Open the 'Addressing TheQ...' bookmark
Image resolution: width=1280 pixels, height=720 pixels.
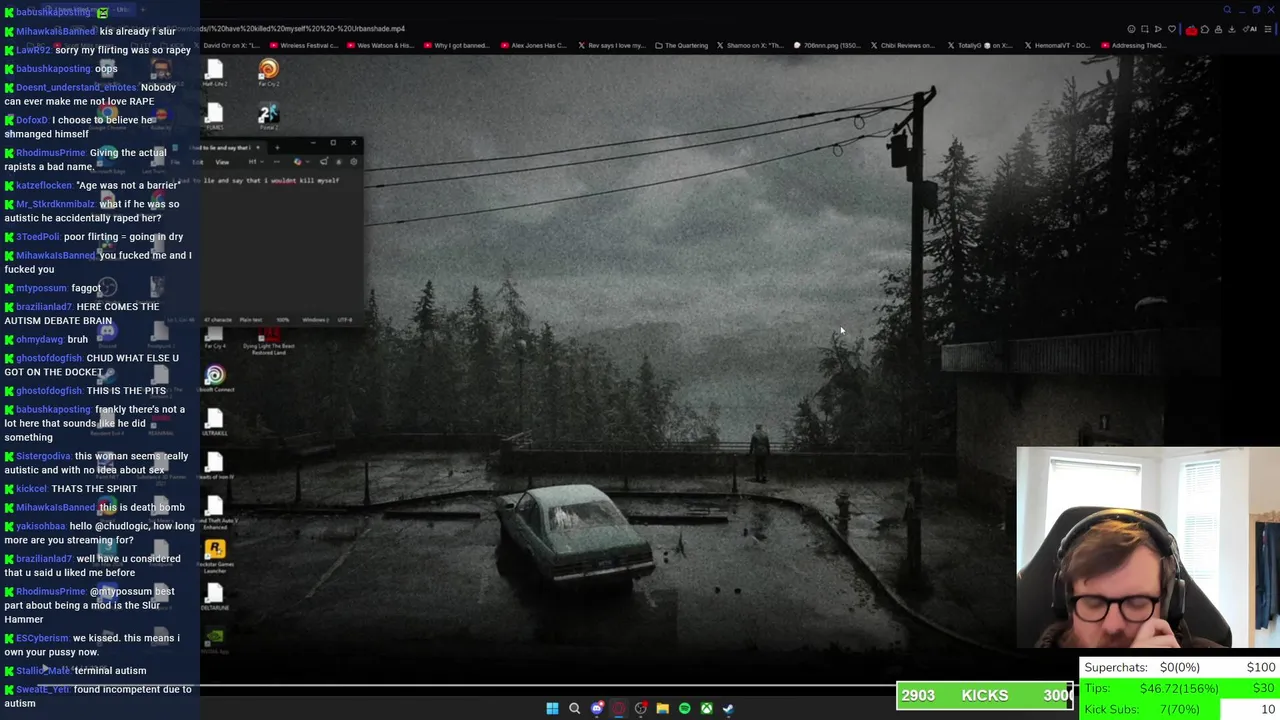[x=1133, y=45]
